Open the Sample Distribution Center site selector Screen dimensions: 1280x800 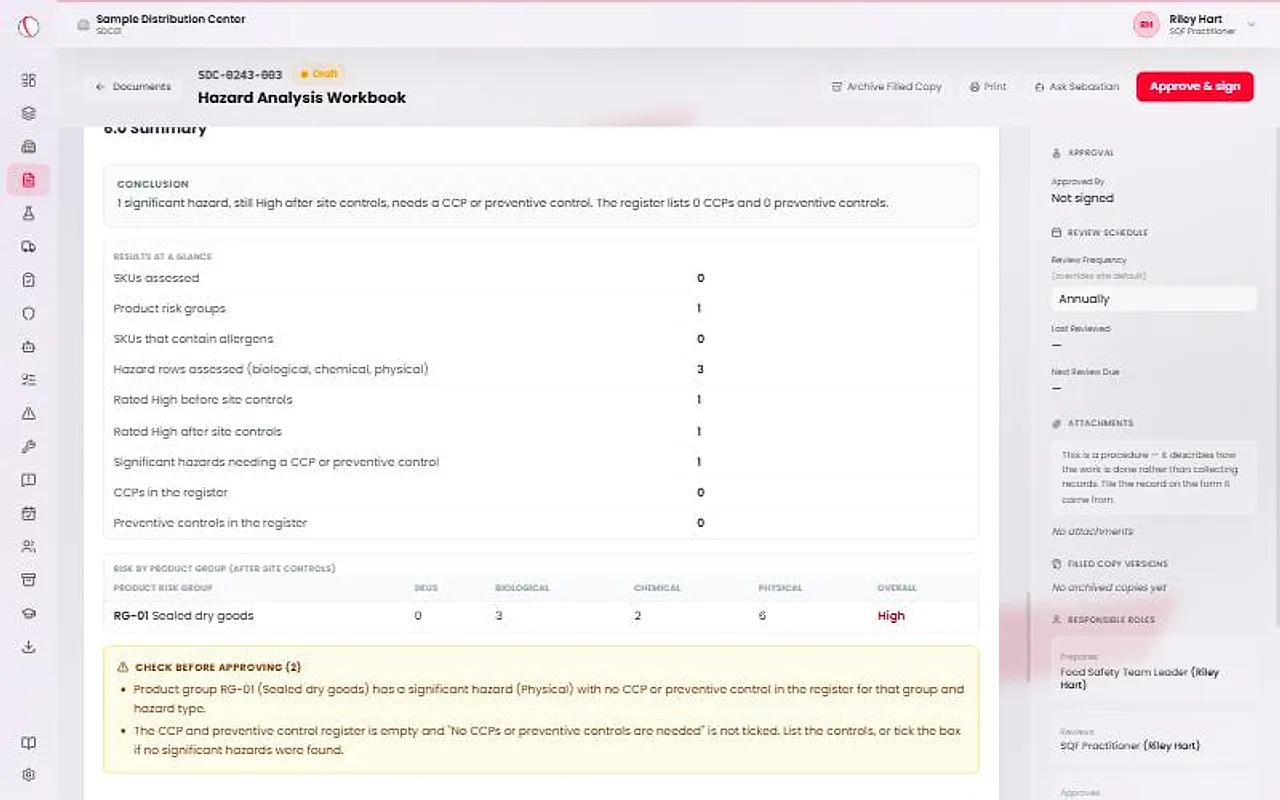[x=161, y=24]
